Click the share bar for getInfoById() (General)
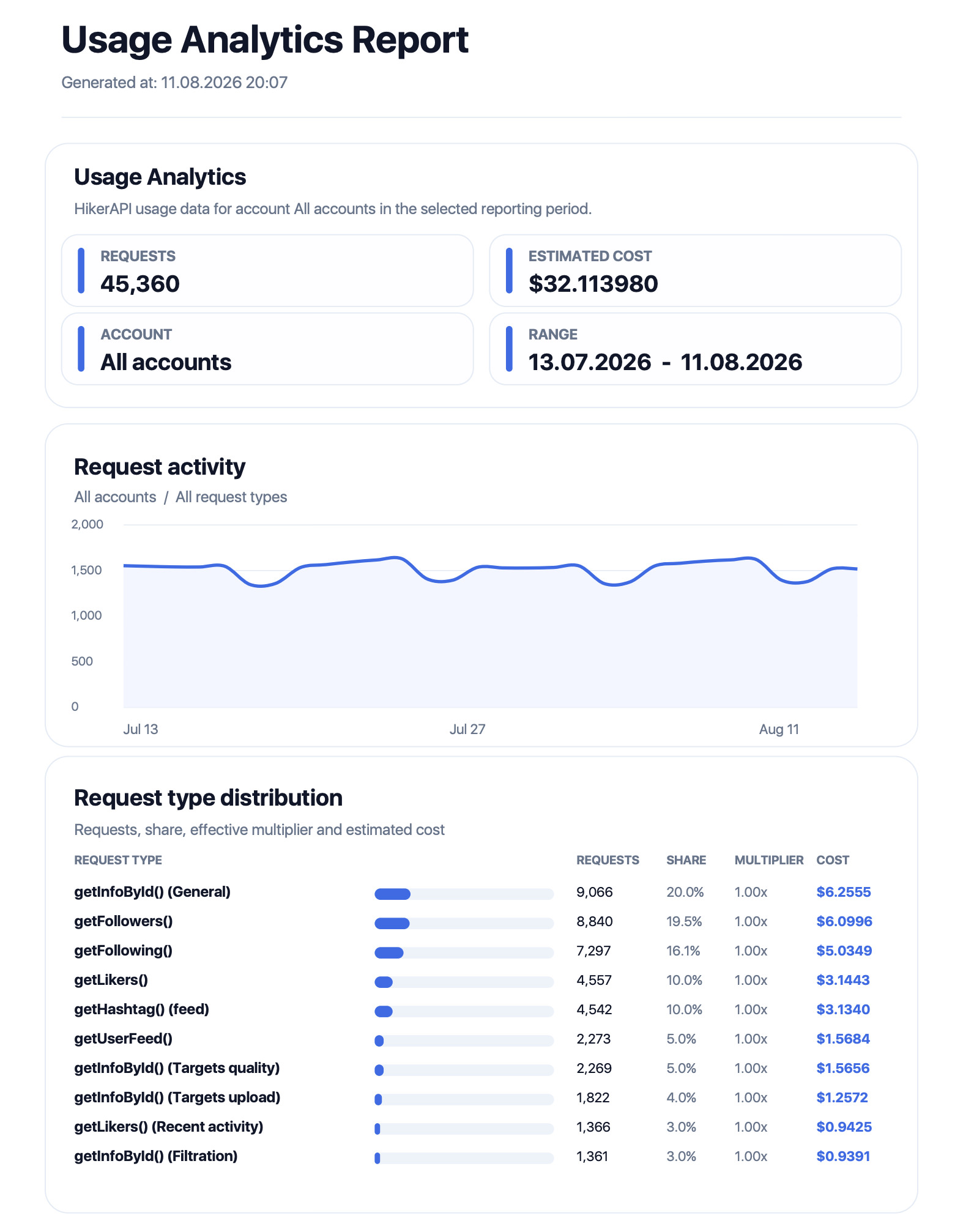963x1232 pixels. click(464, 894)
